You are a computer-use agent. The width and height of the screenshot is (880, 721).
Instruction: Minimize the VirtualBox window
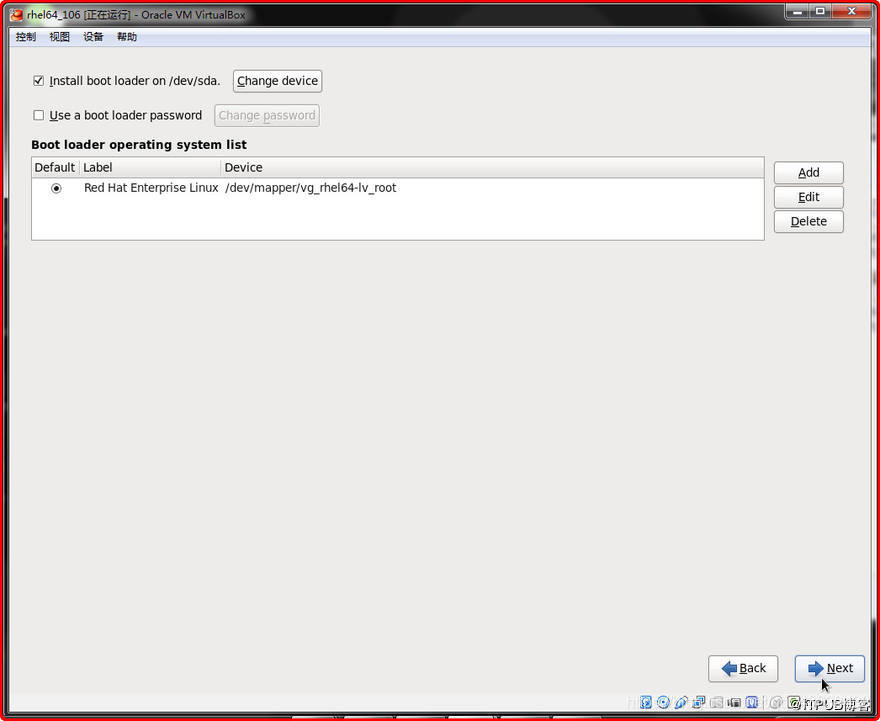pos(798,11)
